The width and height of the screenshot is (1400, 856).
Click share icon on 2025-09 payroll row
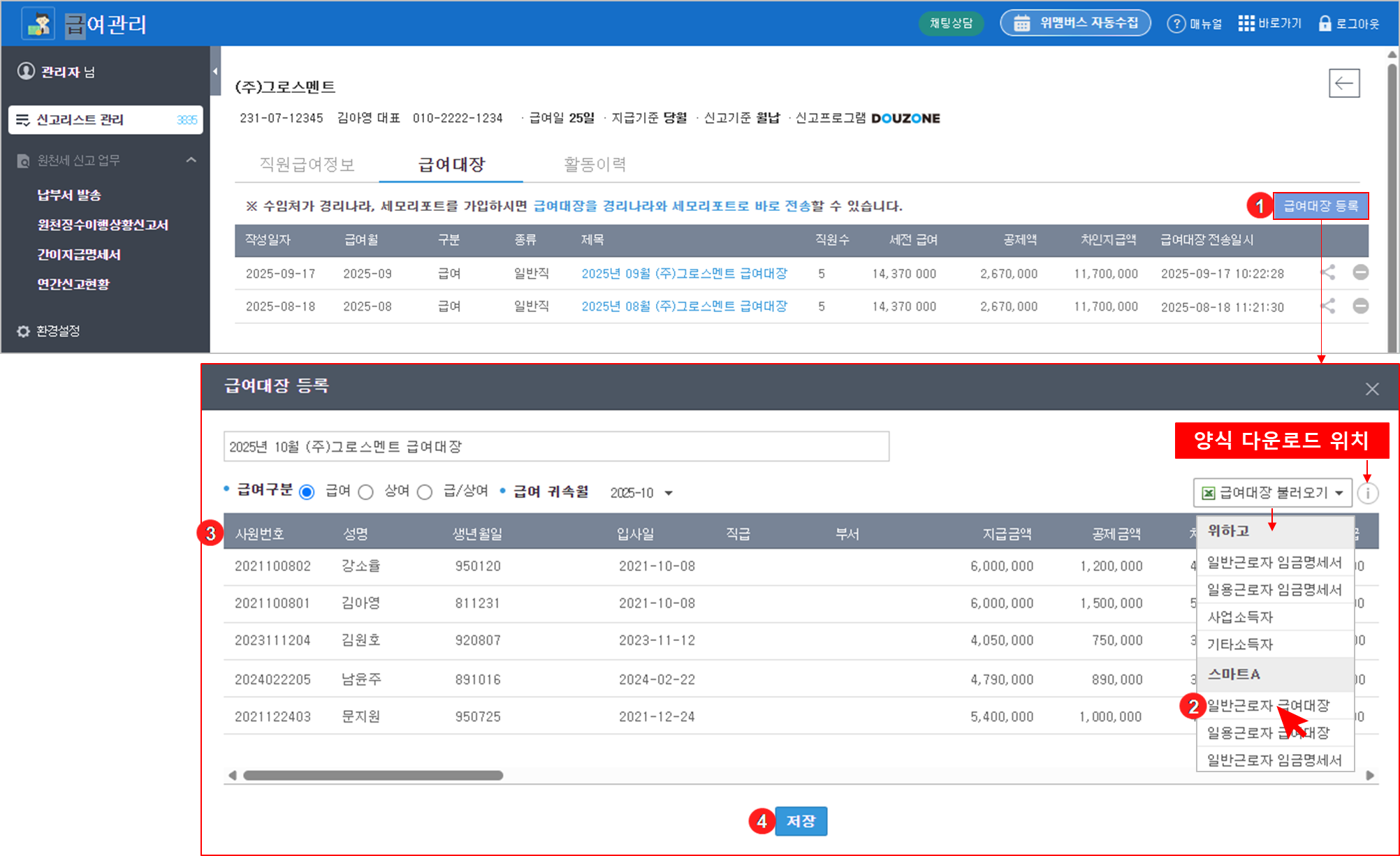[1327, 272]
